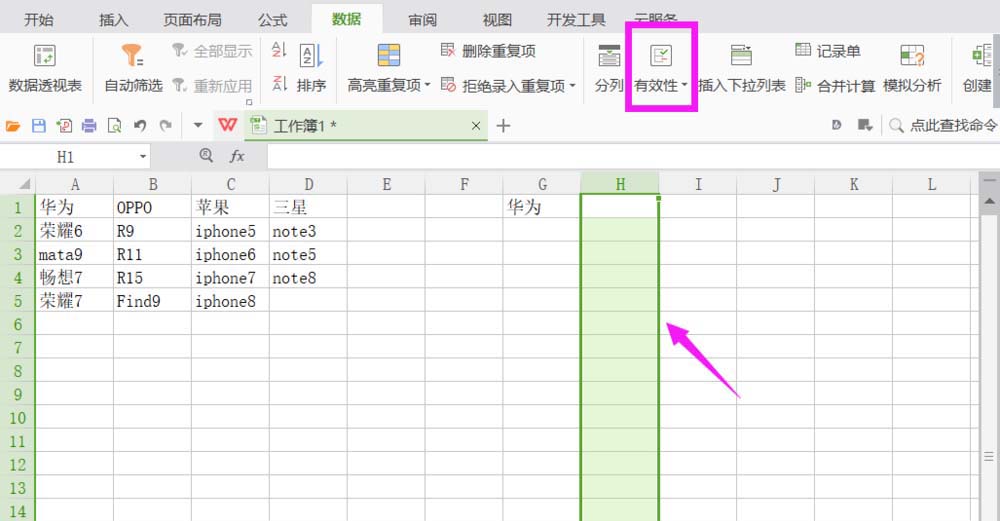Add a new document tab with plus
The width and height of the screenshot is (1000, 521).
tap(503, 126)
